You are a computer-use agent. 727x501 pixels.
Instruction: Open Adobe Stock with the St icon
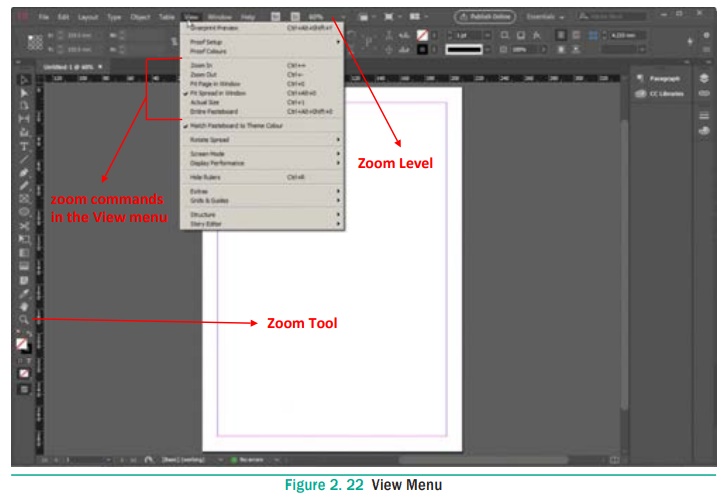pos(295,17)
